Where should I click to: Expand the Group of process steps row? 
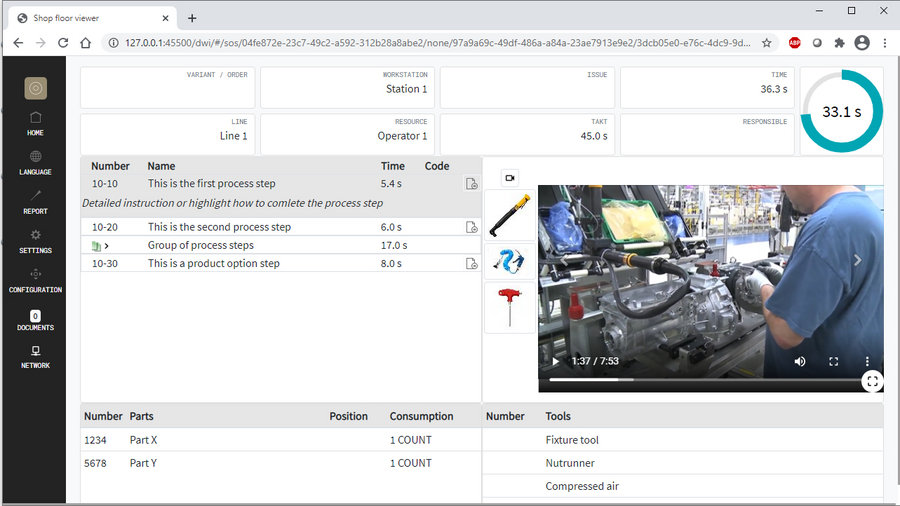pyautogui.click(x=106, y=246)
